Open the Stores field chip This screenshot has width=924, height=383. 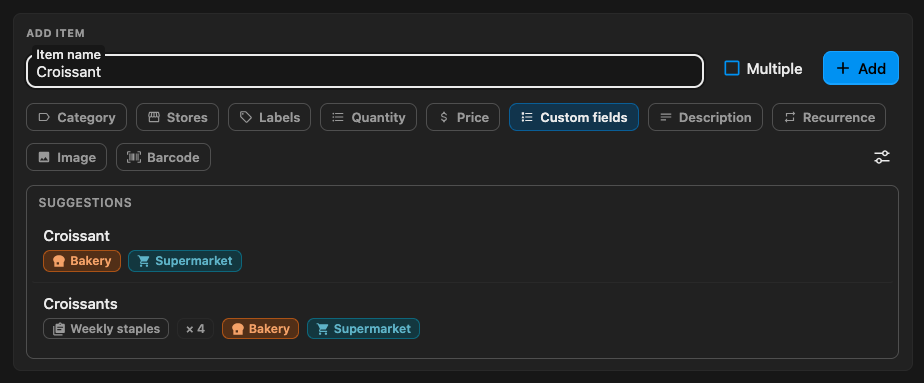177,117
